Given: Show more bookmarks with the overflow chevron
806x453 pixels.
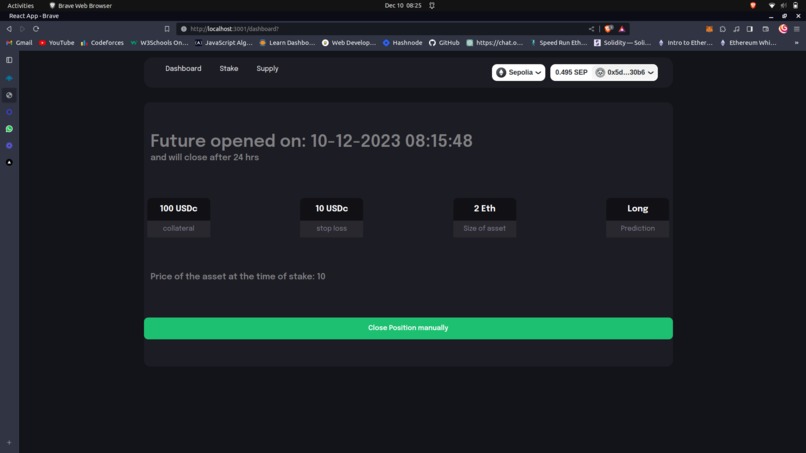Looking at the screenshot, I should pos(796,43).
